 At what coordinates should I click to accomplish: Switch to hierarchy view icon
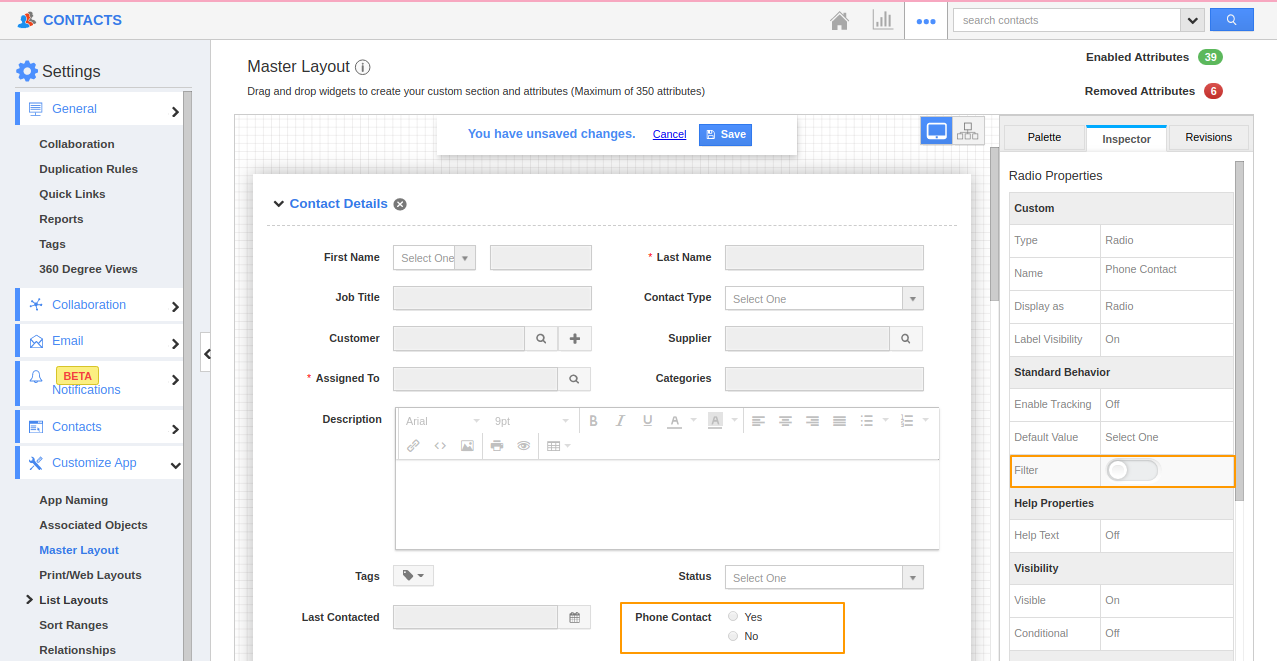968,131
